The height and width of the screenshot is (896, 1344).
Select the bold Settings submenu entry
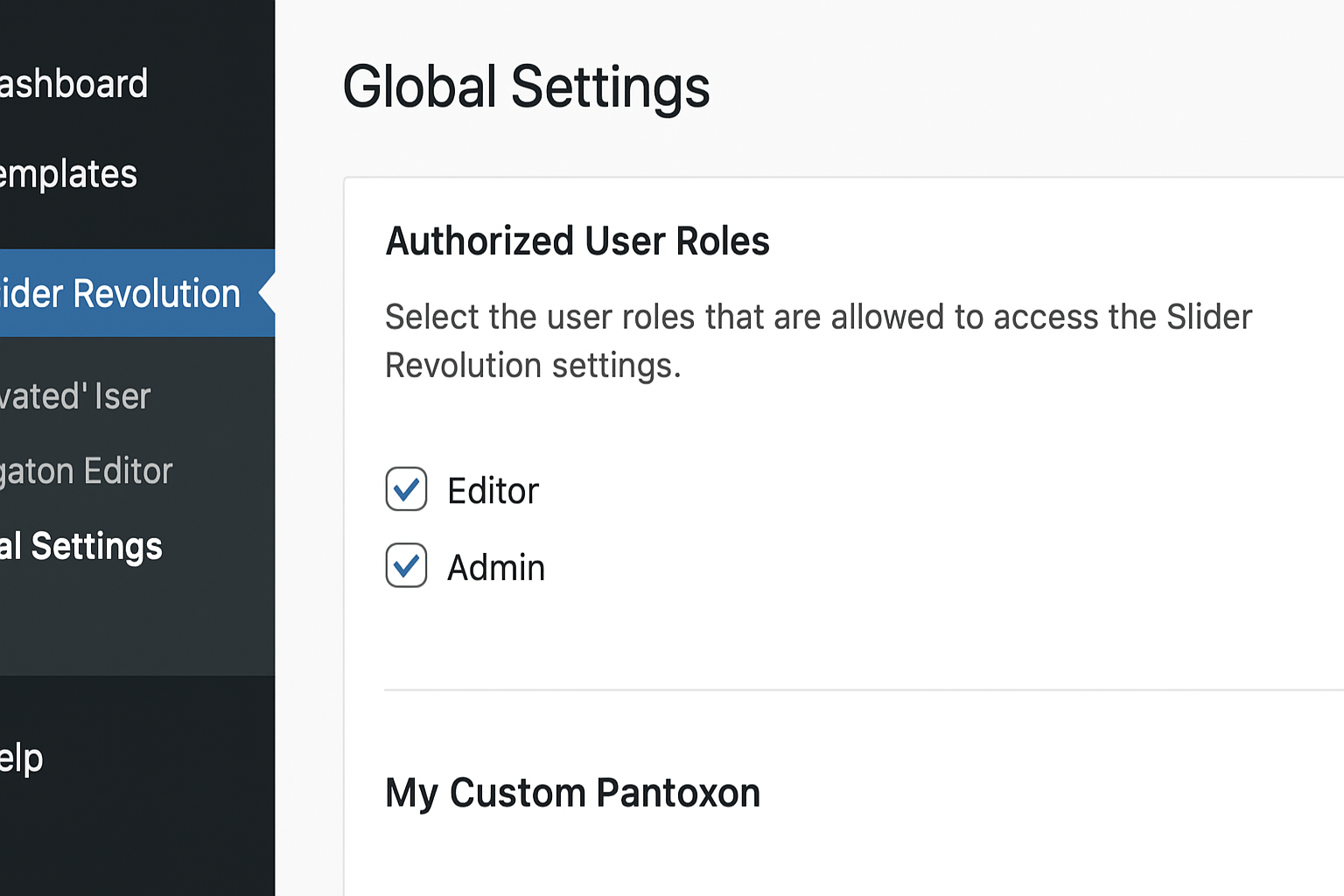[x=81, y=546]
